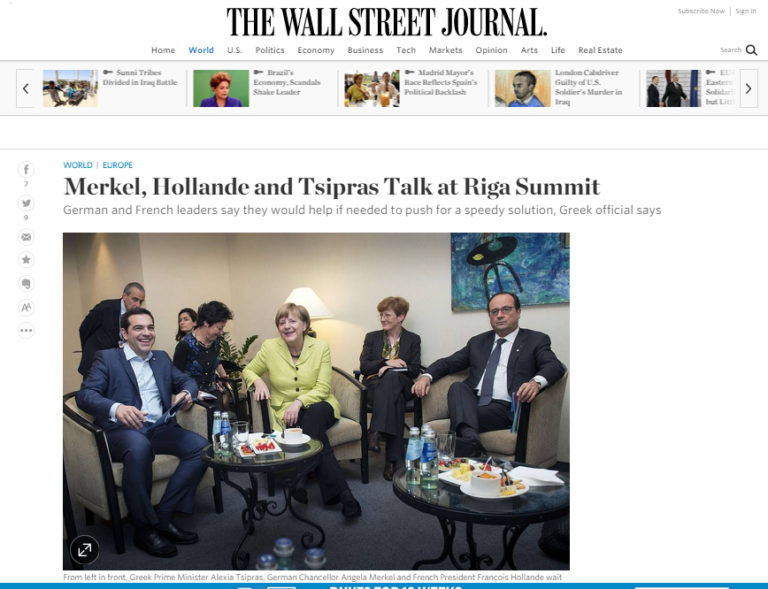Click the Subscribe Now link

[701, 11]
